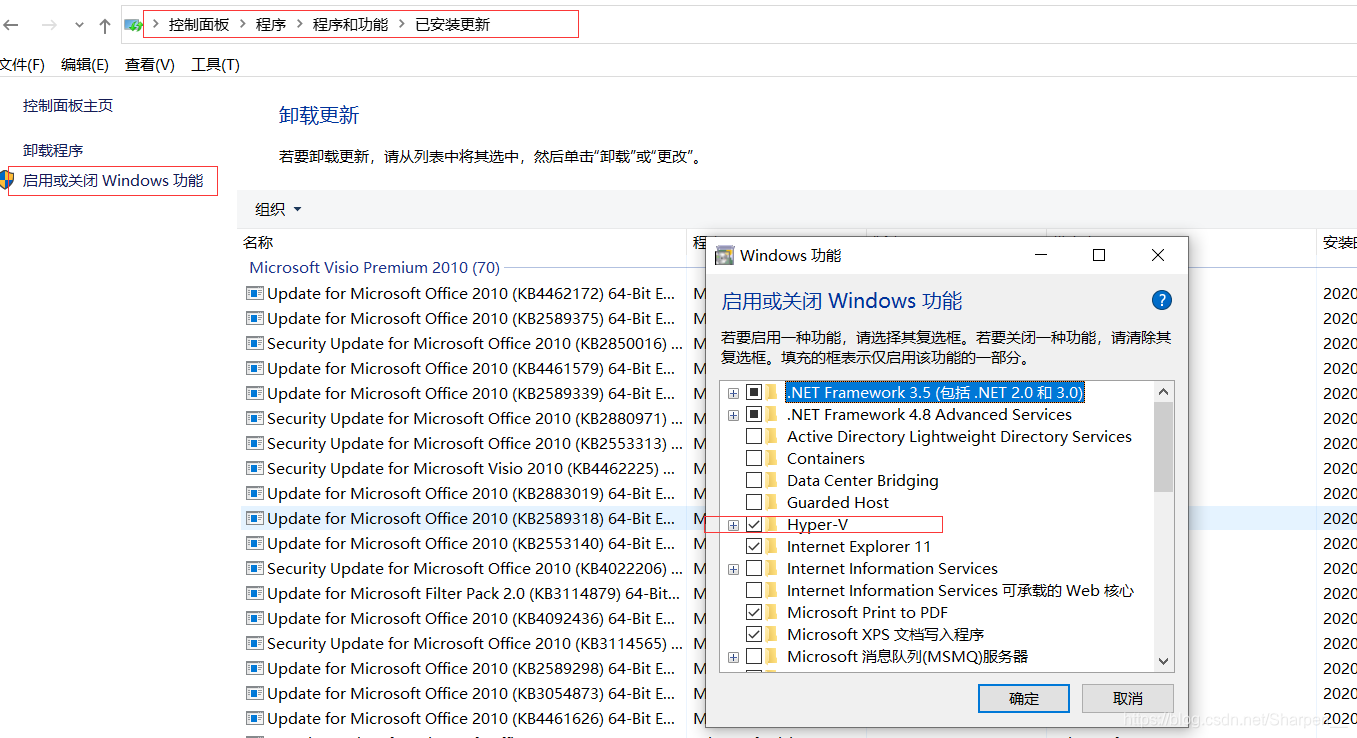Viewport: 1357px width, 738px height.
Task: Expand Internet Information Services node
Action: point(733,568)
